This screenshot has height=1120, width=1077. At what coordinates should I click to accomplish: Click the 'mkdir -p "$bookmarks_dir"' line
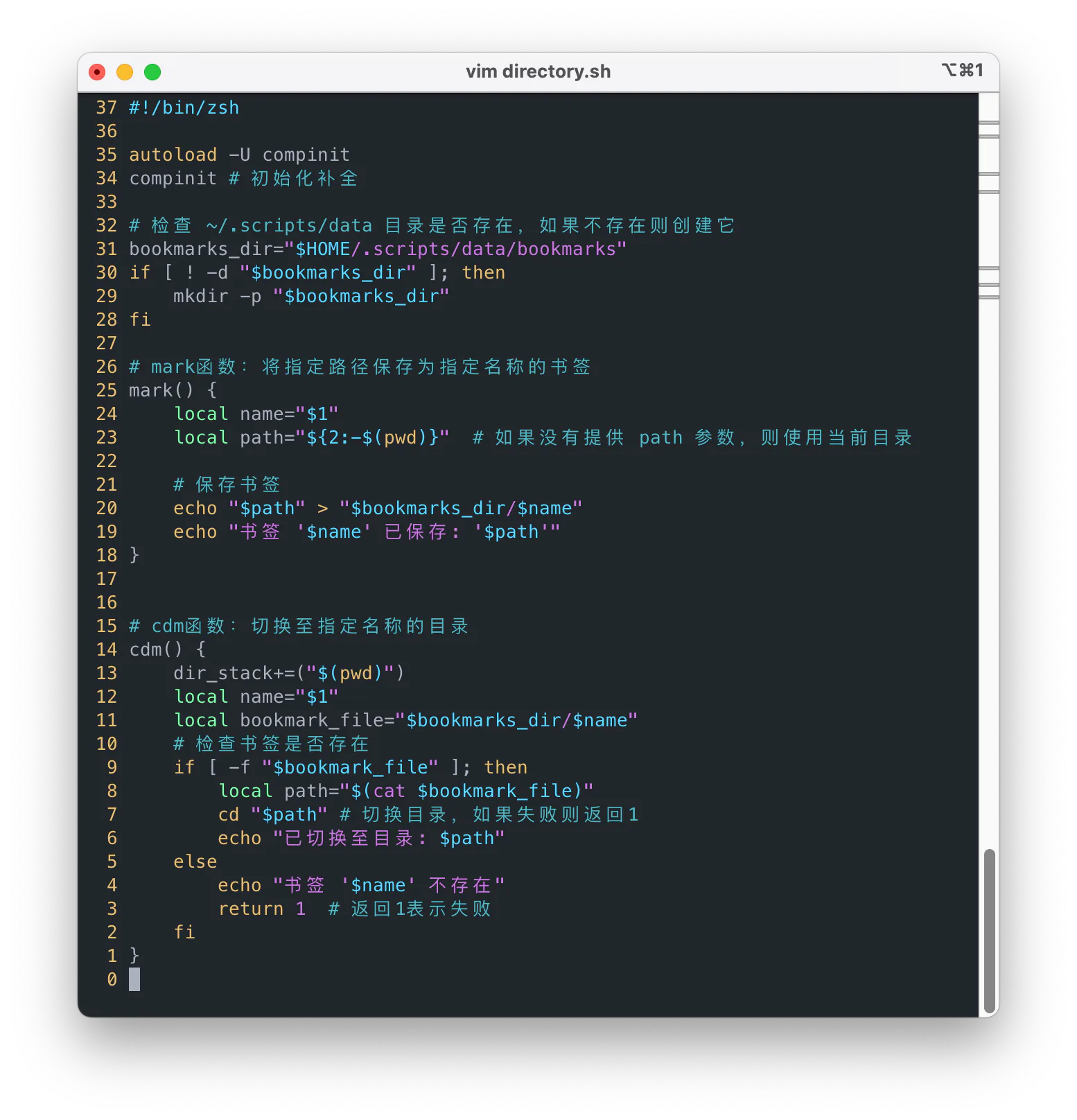pyautogui.click(x=311, y=297)
